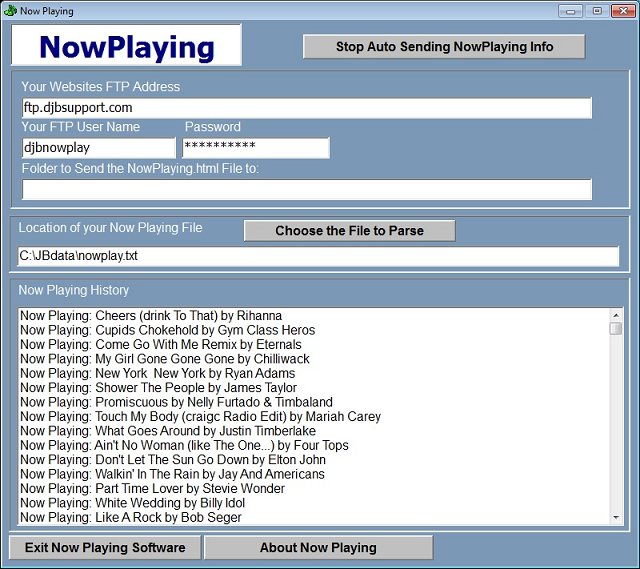The height and width of the screenshot is (569, 640).
Task: Click into the Password field
Action: point(255,148)
